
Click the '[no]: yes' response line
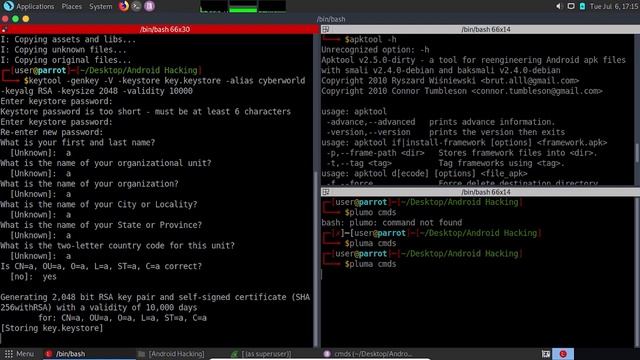click(x=33, y=277)
